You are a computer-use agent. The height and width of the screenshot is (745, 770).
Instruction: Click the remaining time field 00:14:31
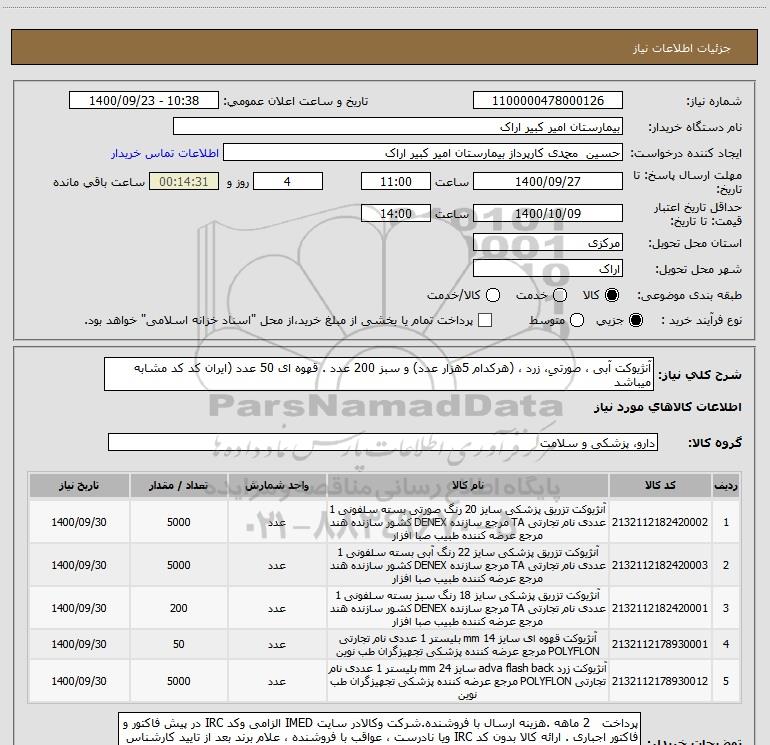click(184, 182)
